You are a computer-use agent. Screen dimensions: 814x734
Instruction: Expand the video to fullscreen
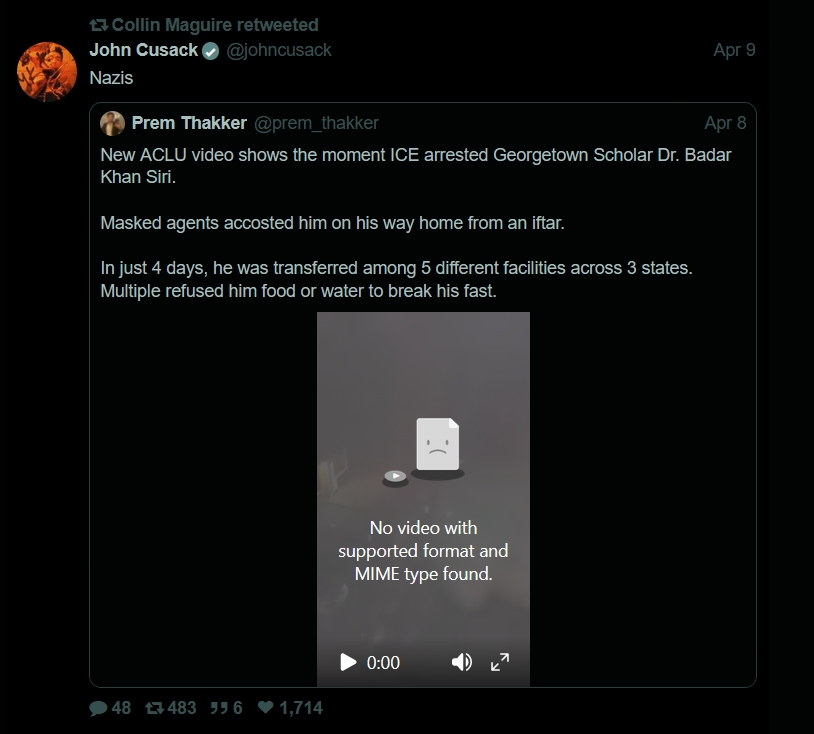[x=500, y=662]
